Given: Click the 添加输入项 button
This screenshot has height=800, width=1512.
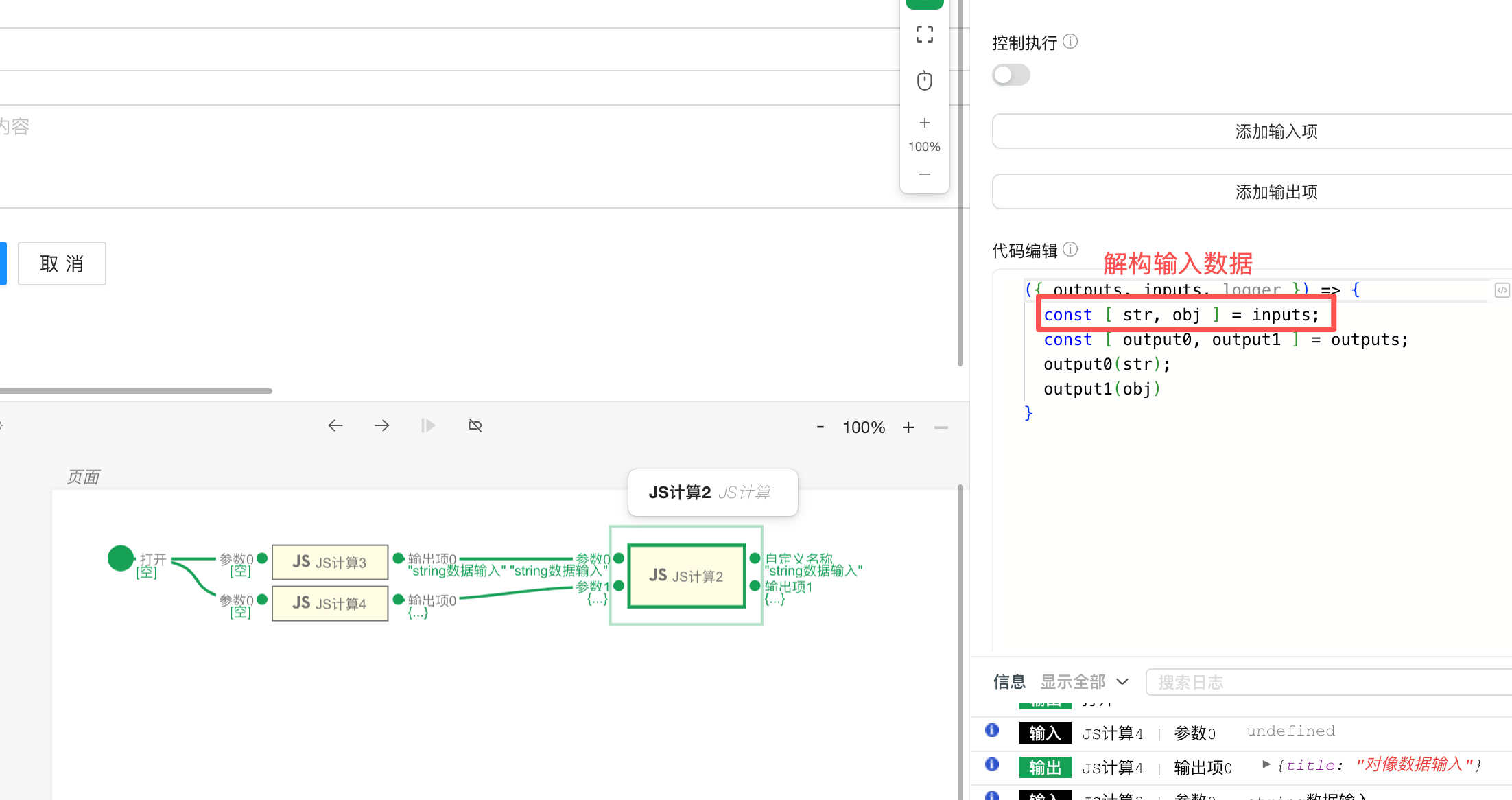Looking at the screenshot, I should point(1276,131).
